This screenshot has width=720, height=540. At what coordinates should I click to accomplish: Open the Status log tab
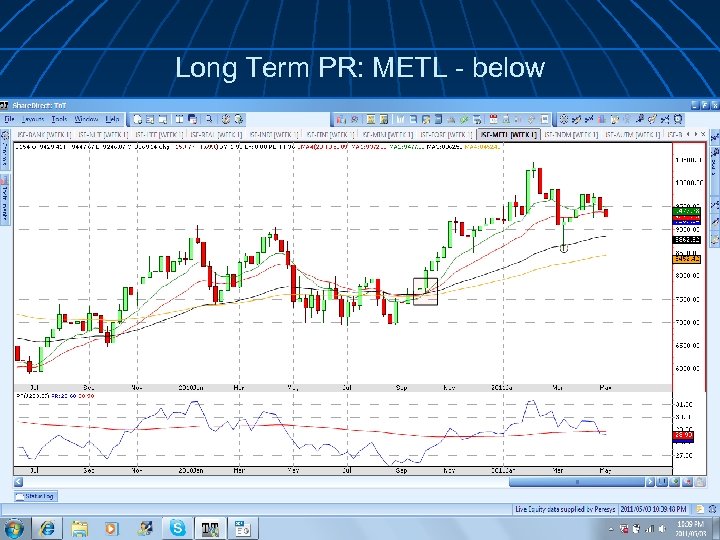coord(36,496)
